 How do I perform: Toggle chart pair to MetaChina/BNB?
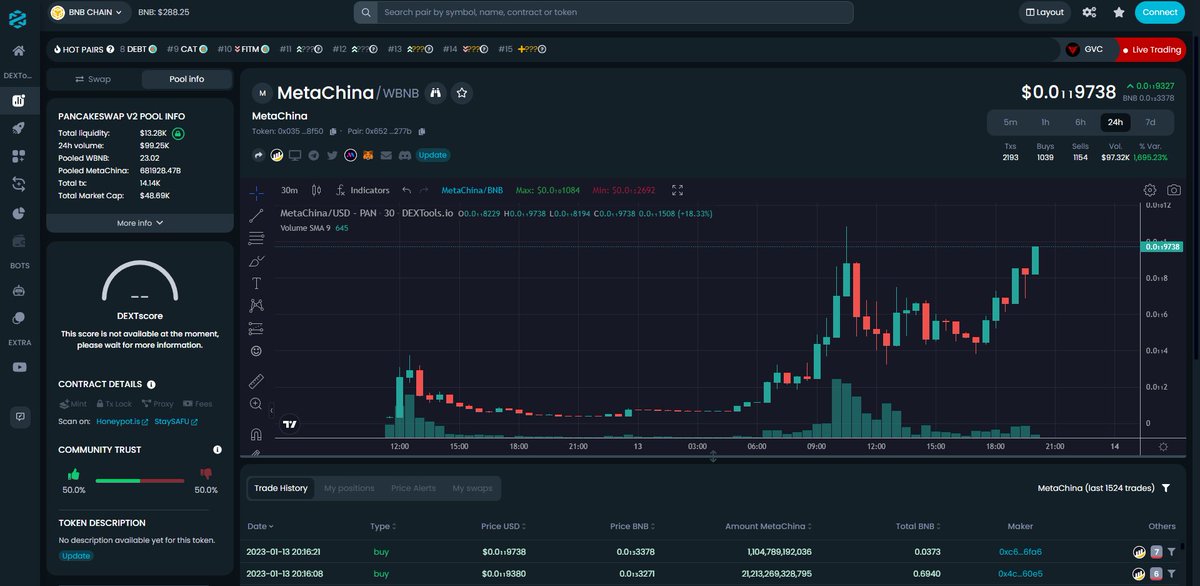(471, 190)
